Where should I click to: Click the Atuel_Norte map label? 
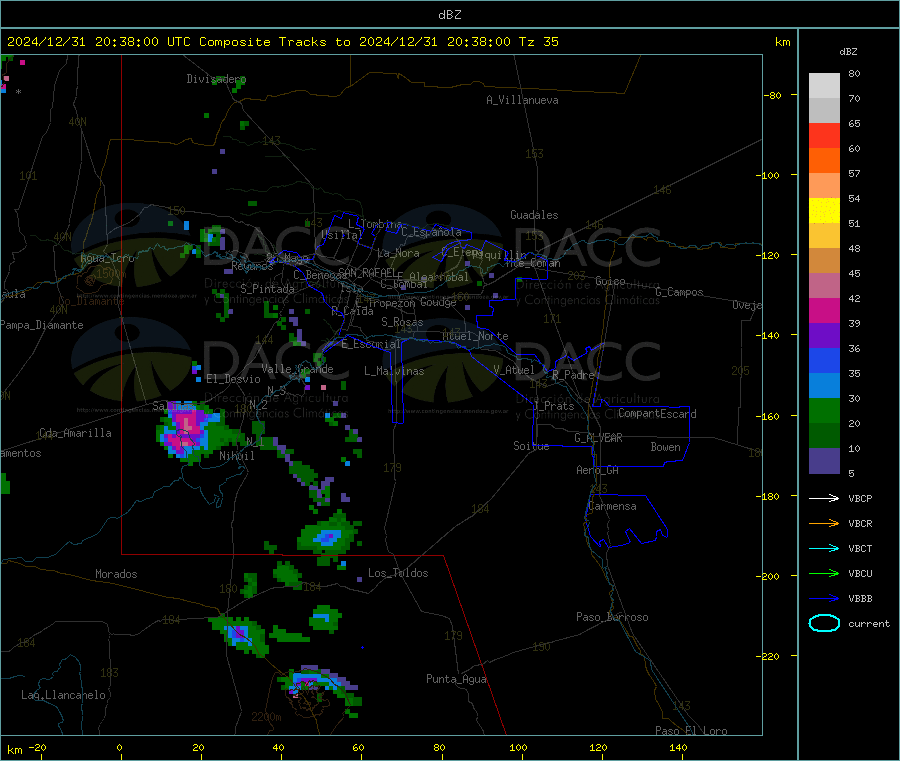[x=475, y=336]
